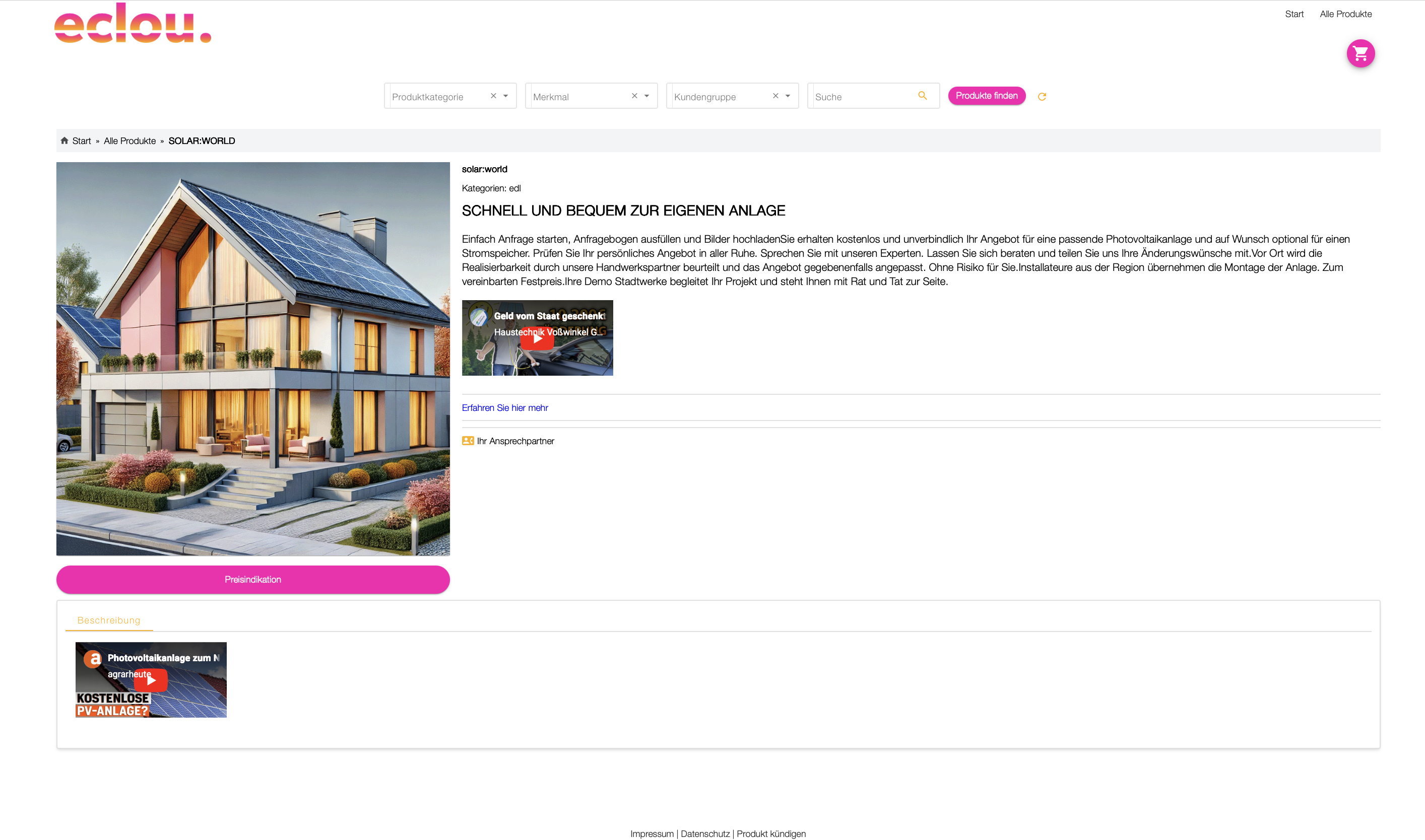Click the agrarheute channel avatar icon
The height and width of the screenshot is (840, 1425).
[92, 658]
